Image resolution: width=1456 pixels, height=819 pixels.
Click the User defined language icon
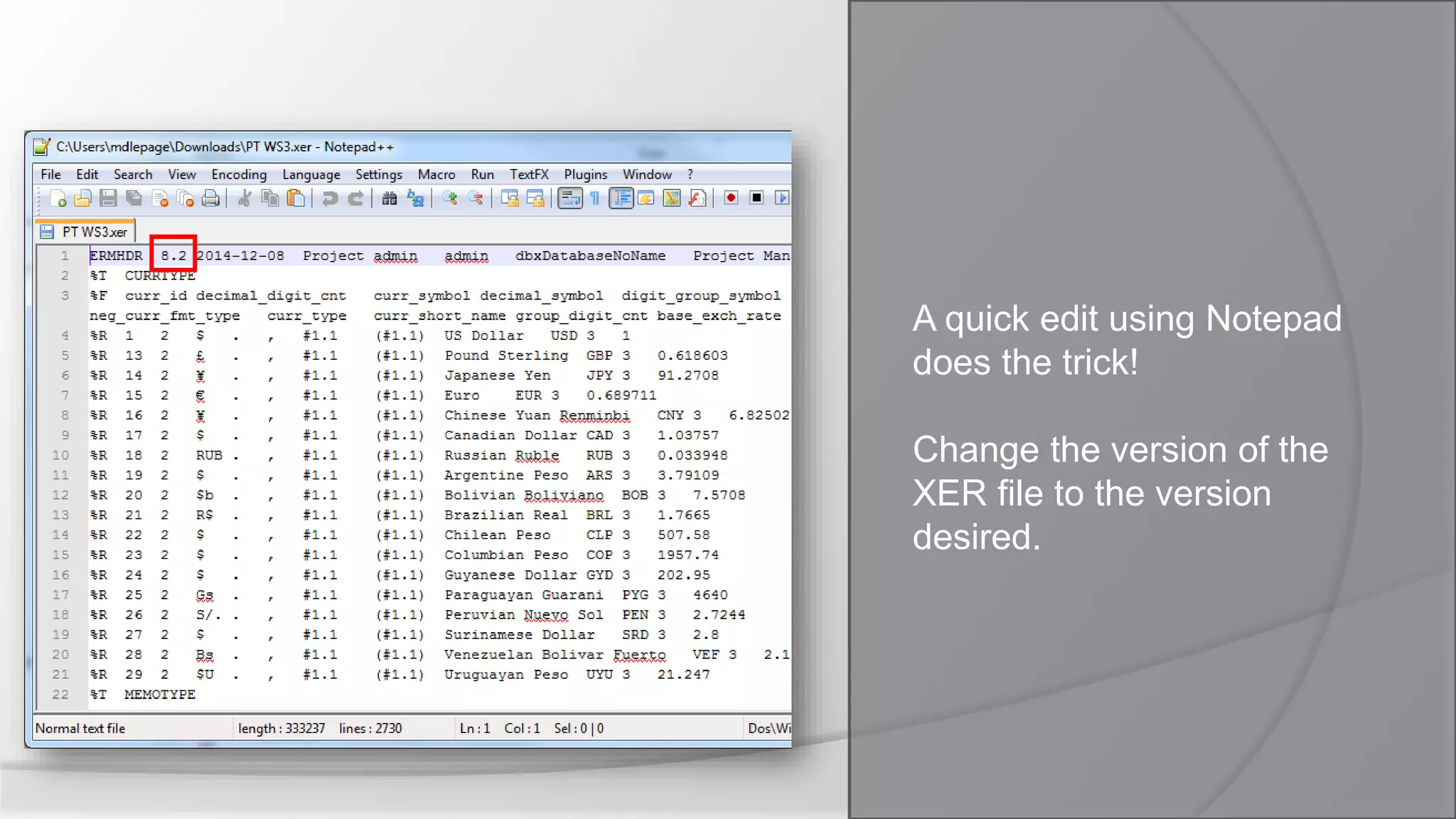646,198
